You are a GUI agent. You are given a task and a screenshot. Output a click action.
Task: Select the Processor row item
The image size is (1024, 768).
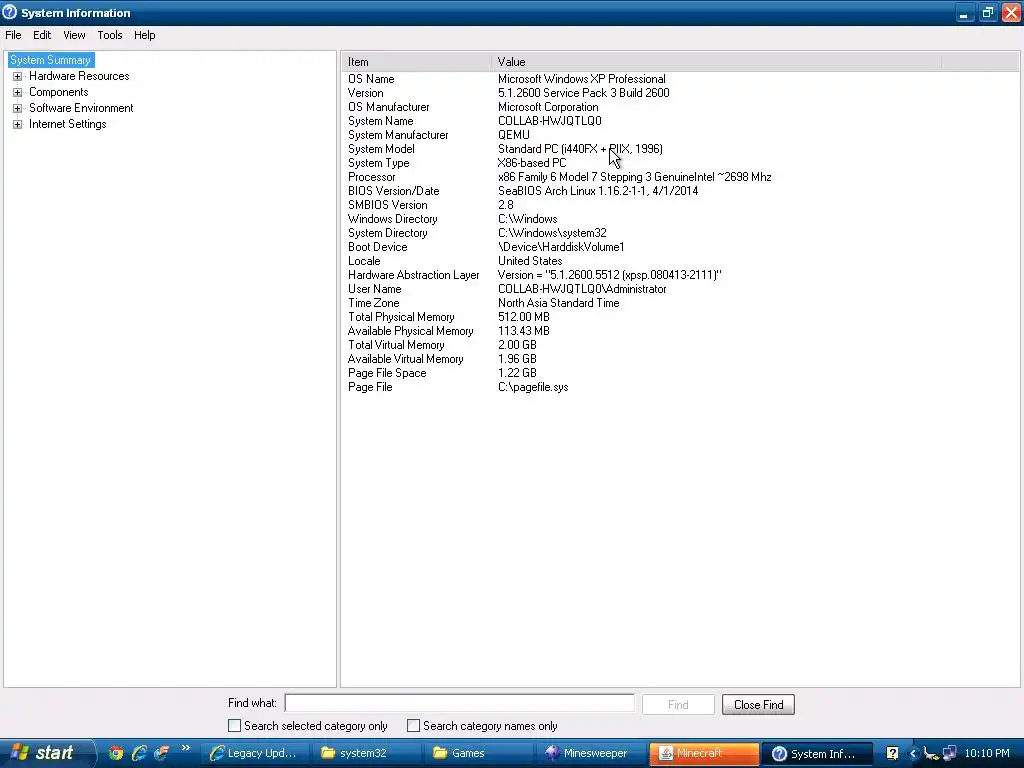coord(372,177)
